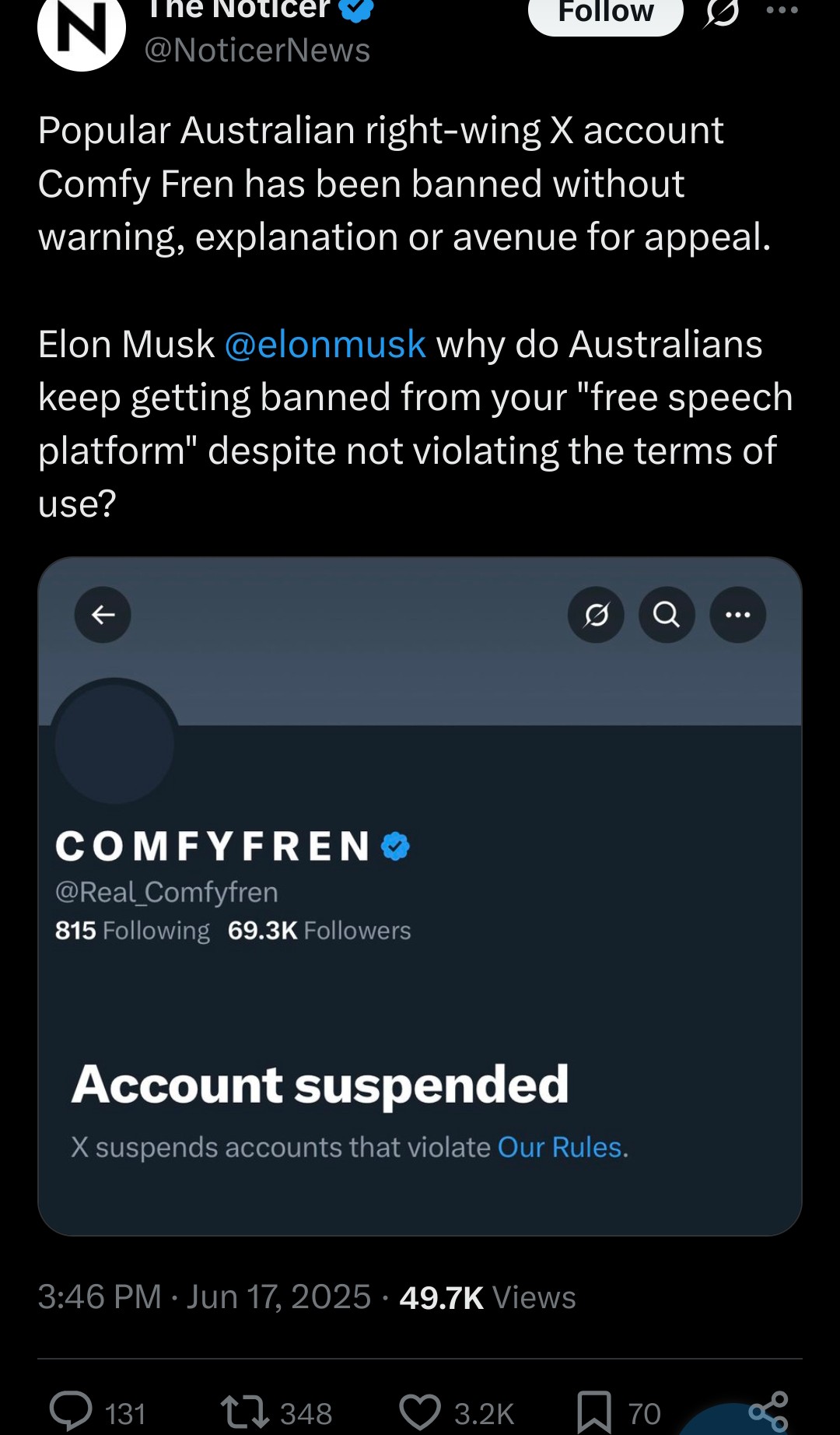Follow The Noticer account
840x1435 pixels.
point(606,14)
